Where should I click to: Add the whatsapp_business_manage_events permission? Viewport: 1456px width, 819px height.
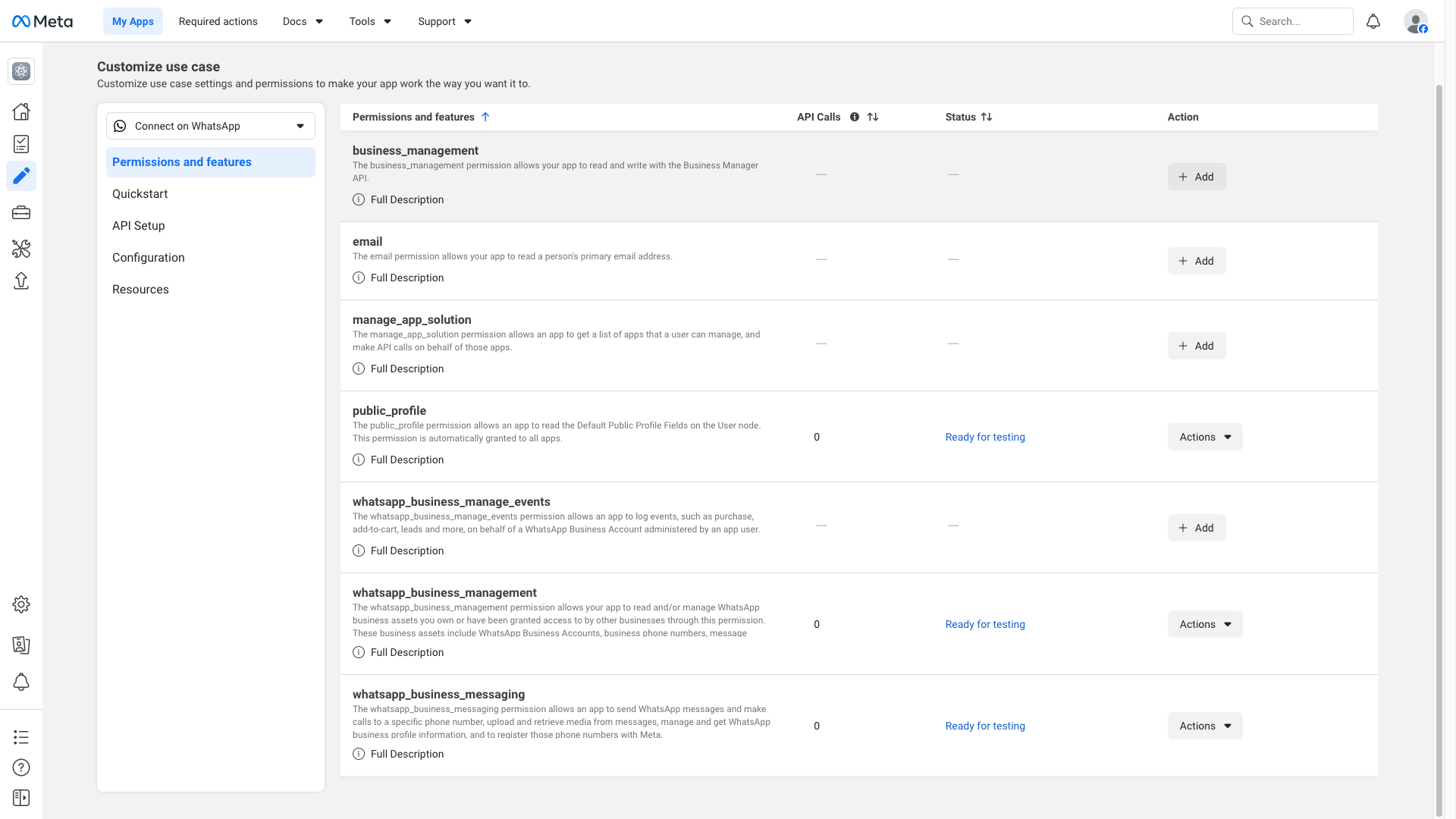point(1197,528)
